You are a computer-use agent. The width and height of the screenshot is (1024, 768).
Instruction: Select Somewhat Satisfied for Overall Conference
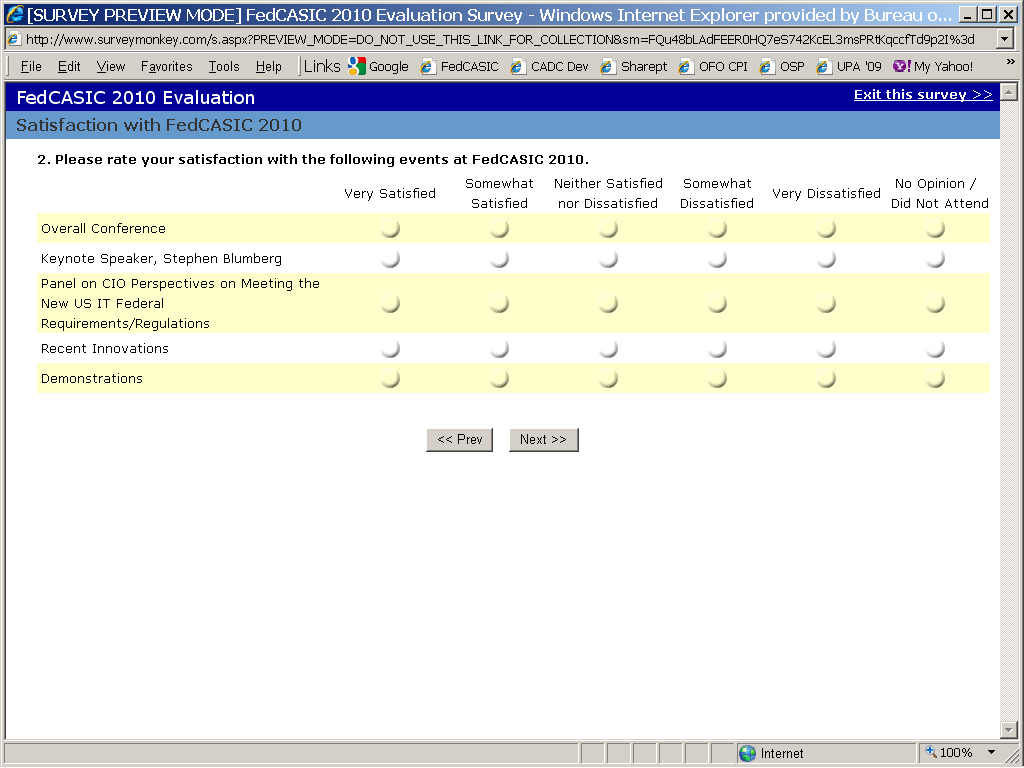coord(500,229)
